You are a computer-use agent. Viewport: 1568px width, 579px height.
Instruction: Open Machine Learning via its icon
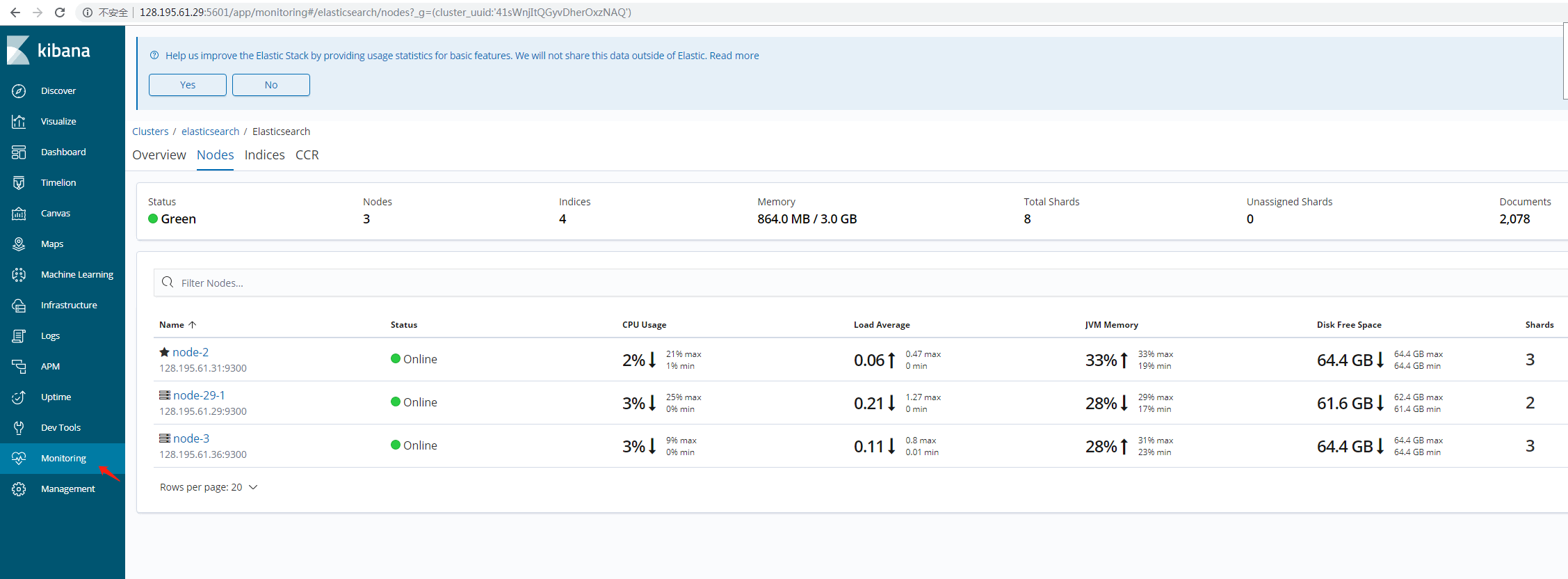click(x=19, y=275)
